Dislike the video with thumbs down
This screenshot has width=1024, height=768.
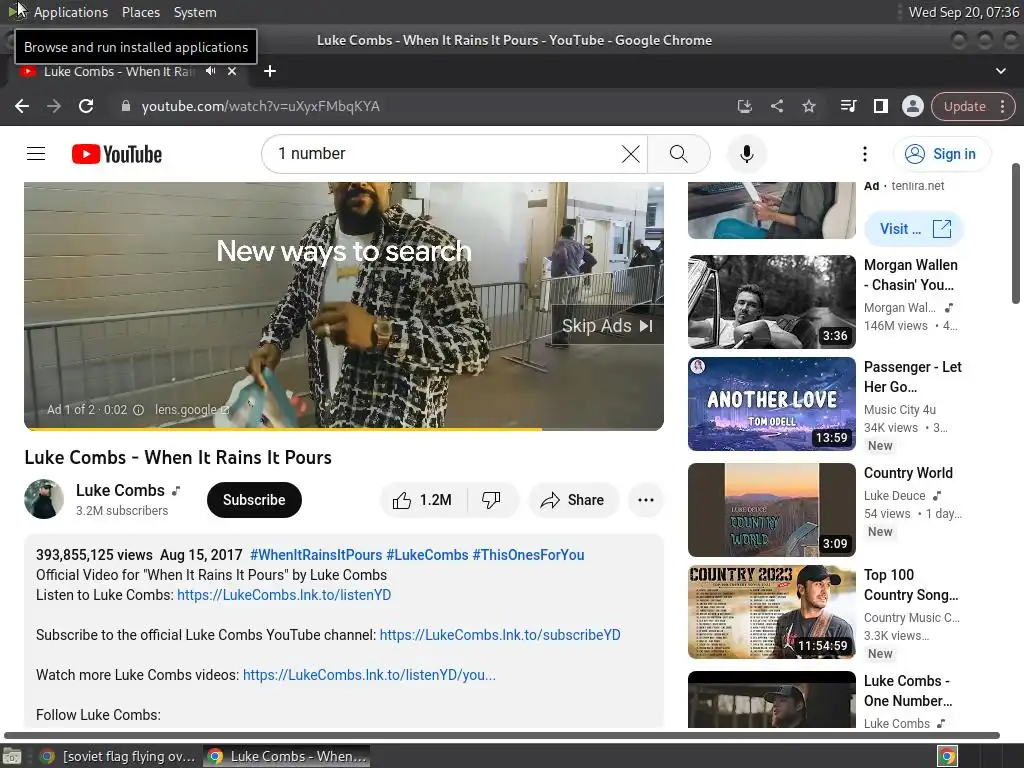point(492,500)
